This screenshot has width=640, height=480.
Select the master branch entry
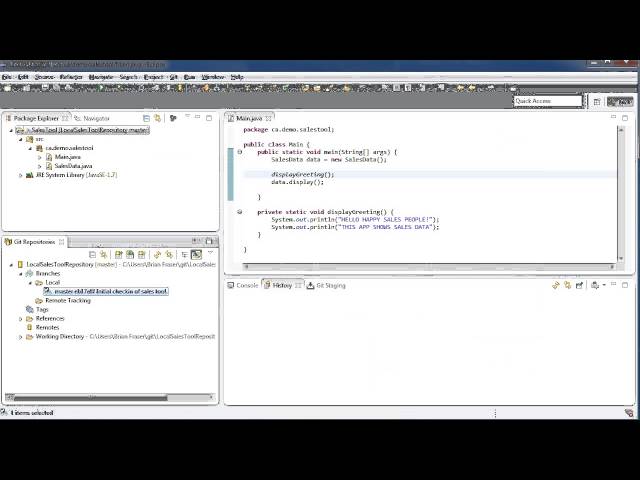106,291
